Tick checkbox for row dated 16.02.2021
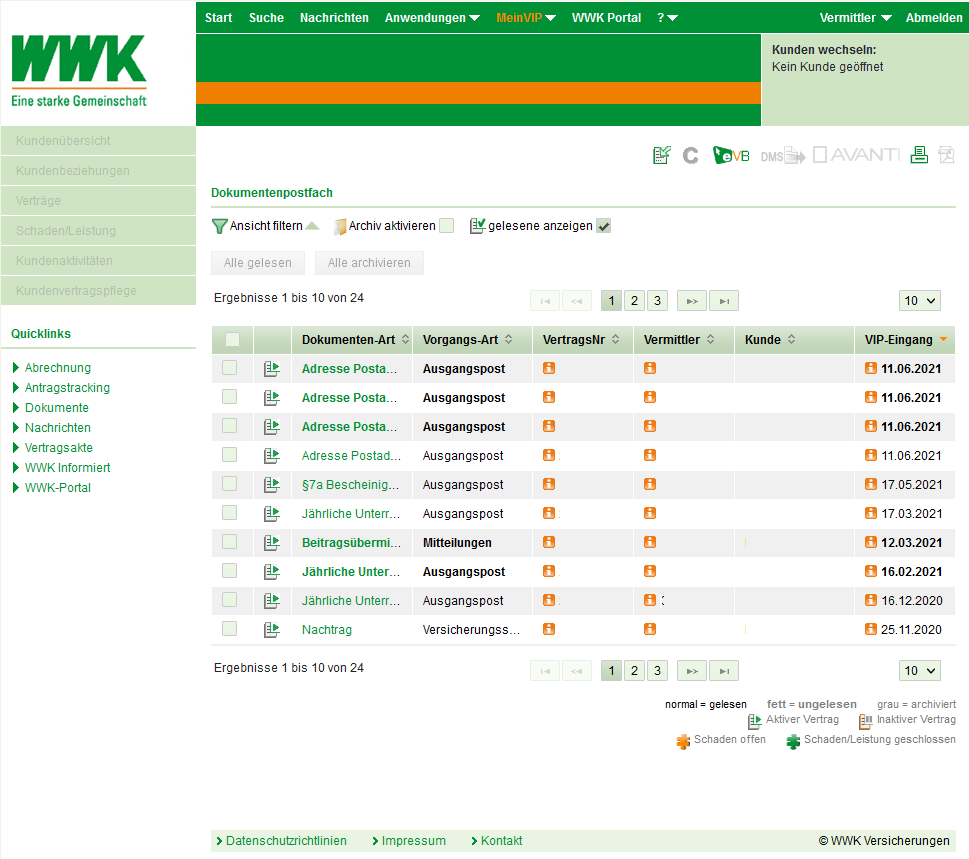The image size is (969, 859). pos(229,571)
